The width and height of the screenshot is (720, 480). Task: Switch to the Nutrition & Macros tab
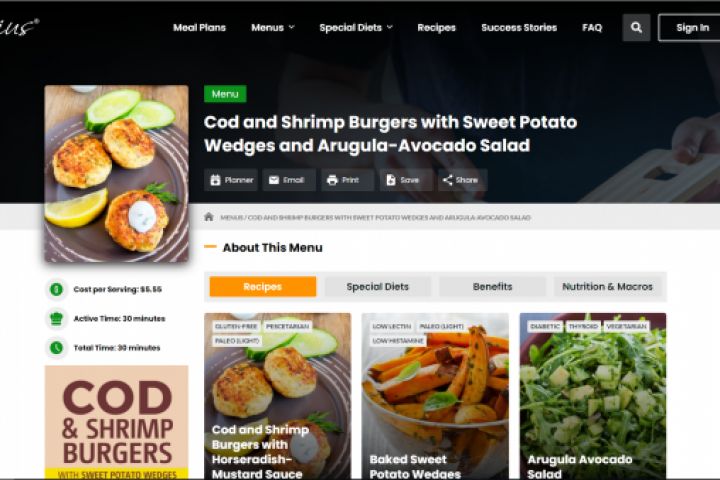pos(607,287)
